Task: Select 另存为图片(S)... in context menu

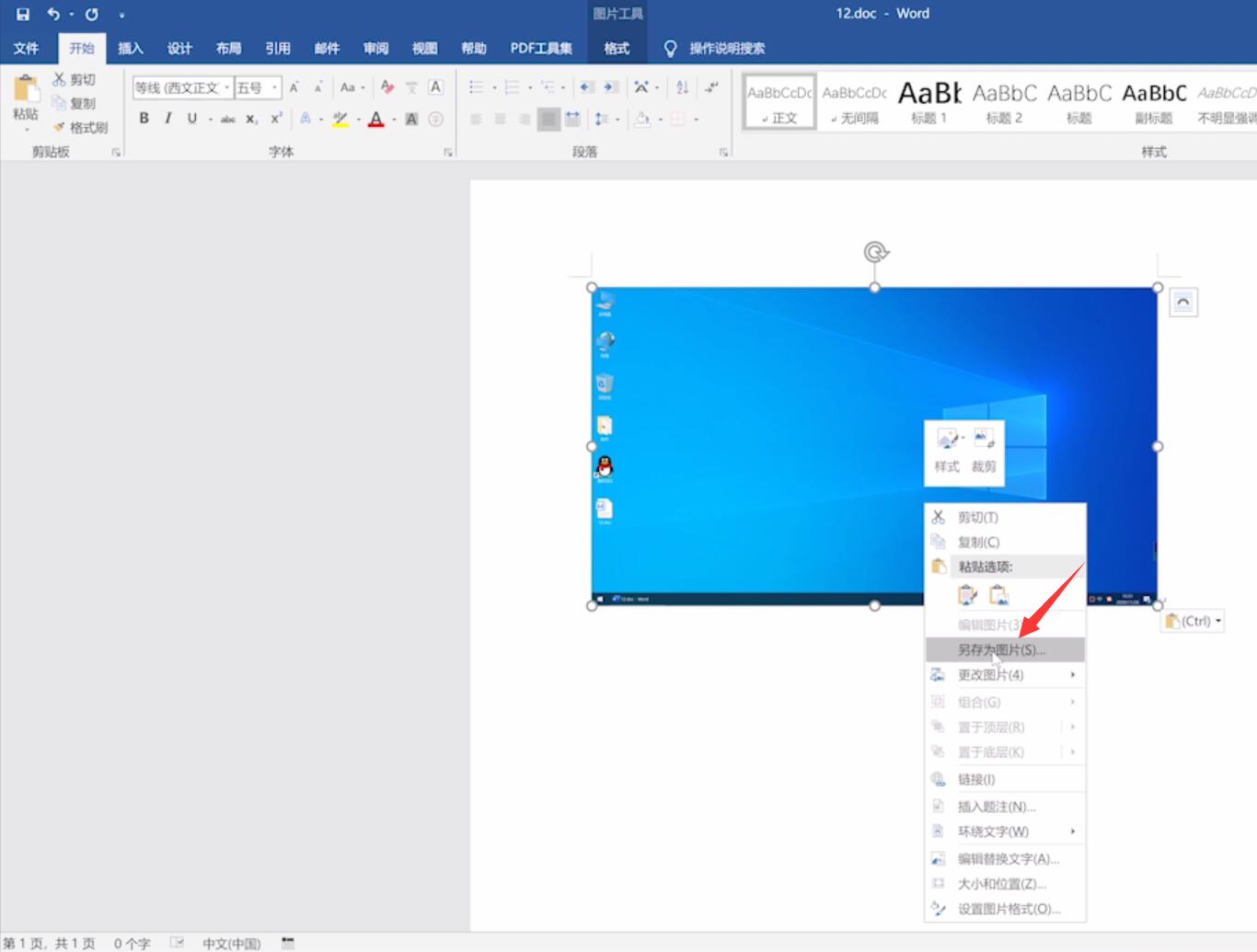Action: (1005, 649)
